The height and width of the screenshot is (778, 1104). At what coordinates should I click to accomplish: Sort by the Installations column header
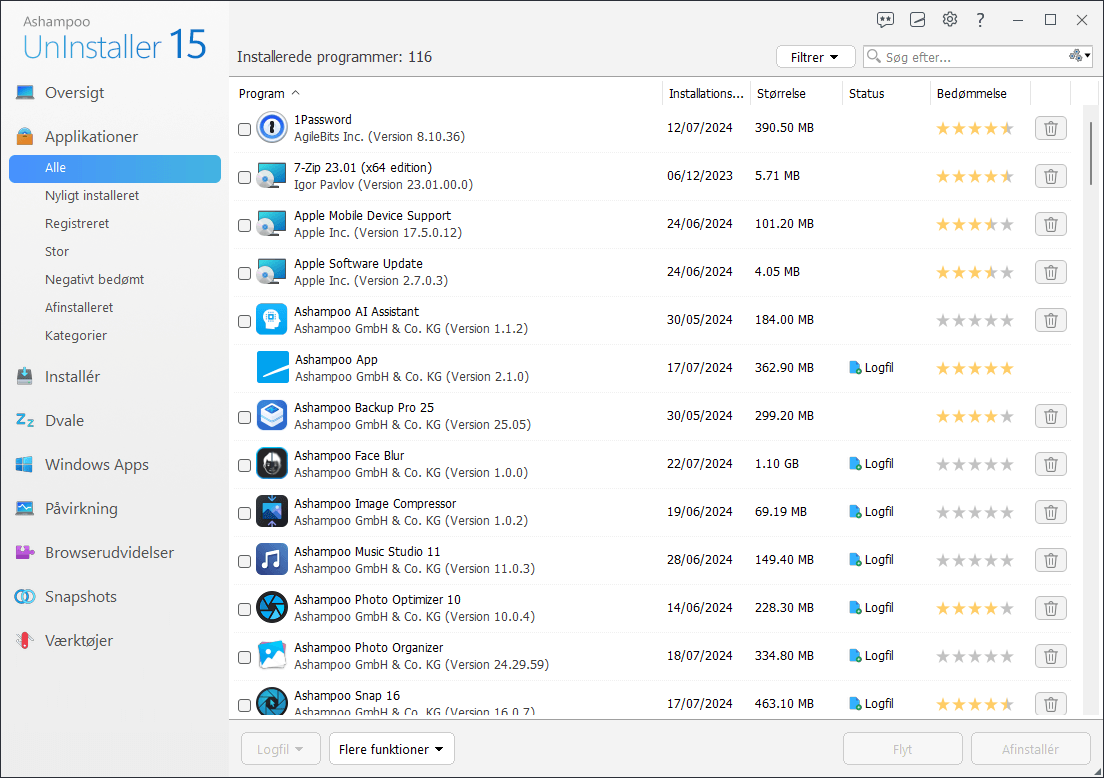705,94
